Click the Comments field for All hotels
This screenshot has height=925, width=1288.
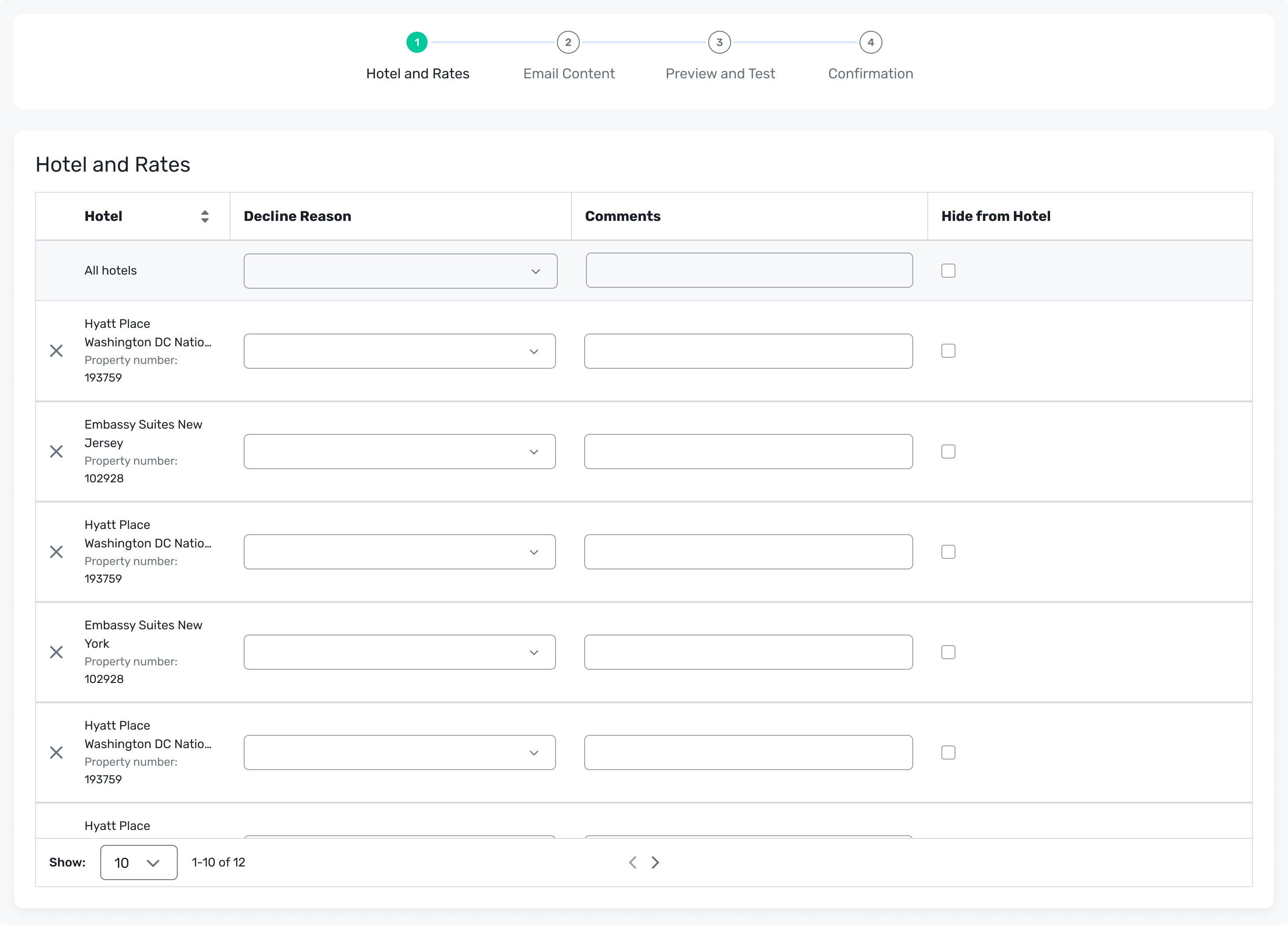tap(749, 271)
